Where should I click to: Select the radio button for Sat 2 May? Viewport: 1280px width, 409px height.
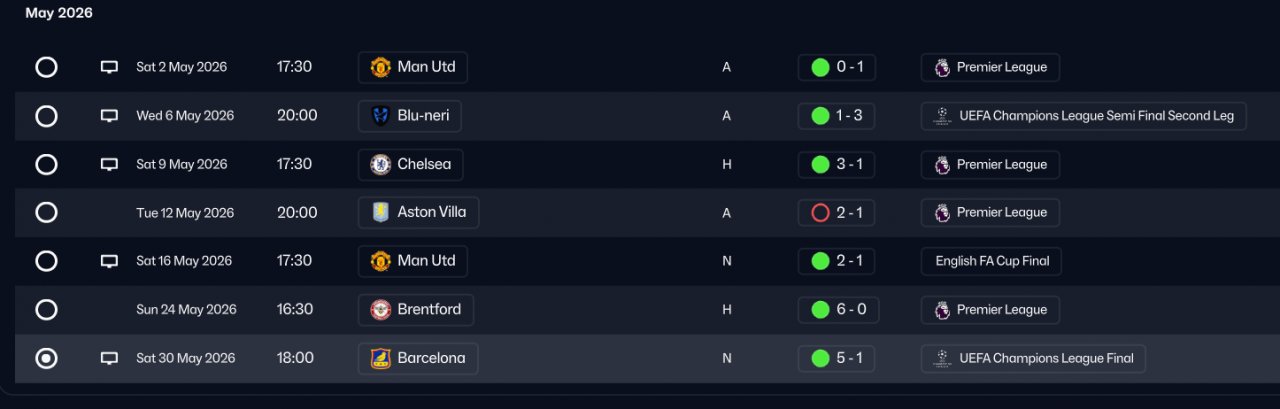(x=46, y=67)
